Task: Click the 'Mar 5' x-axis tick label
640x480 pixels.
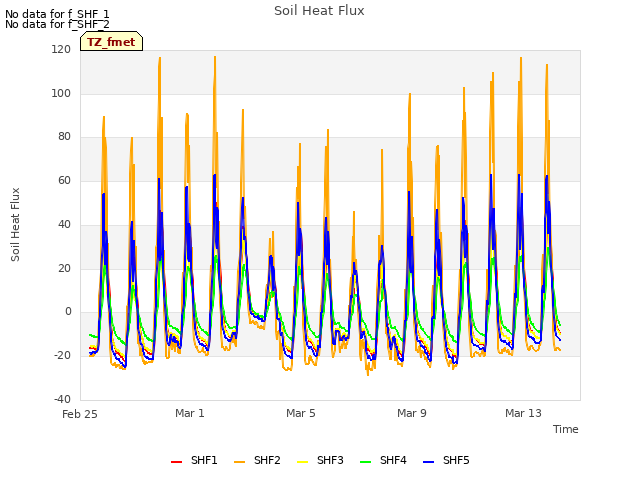Action: pos(301,413)
